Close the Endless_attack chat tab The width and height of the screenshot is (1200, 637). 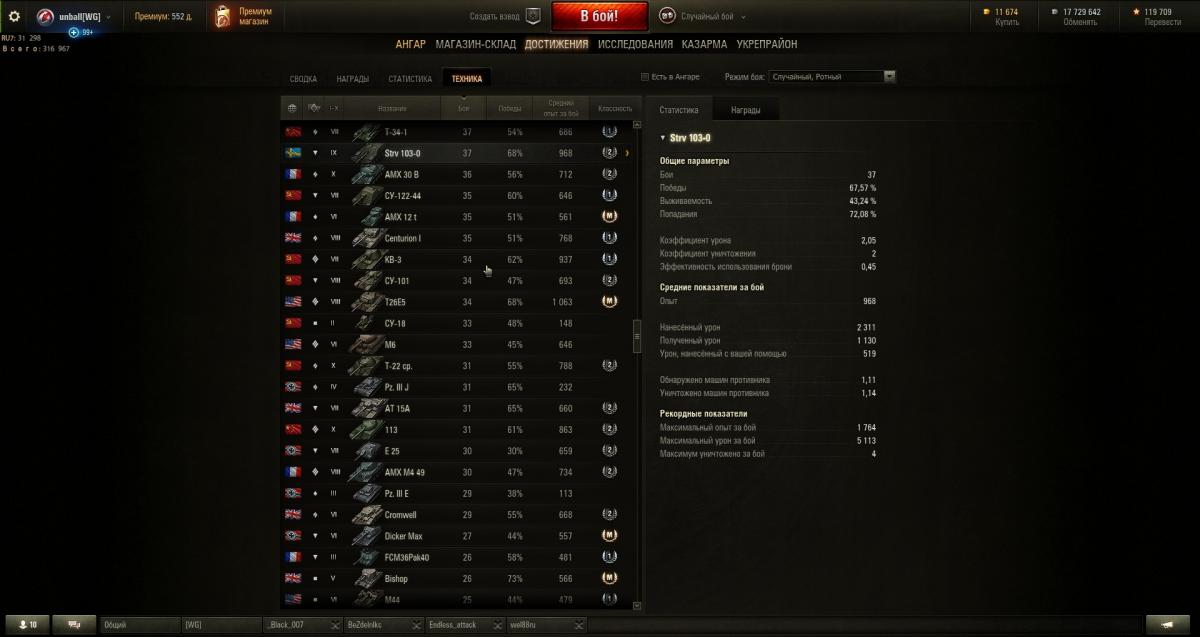click(496, 625)
